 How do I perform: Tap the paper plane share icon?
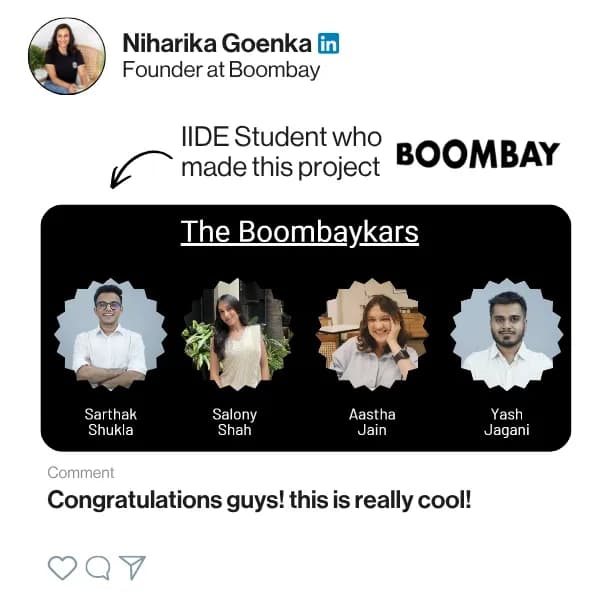tap(132, 567)
